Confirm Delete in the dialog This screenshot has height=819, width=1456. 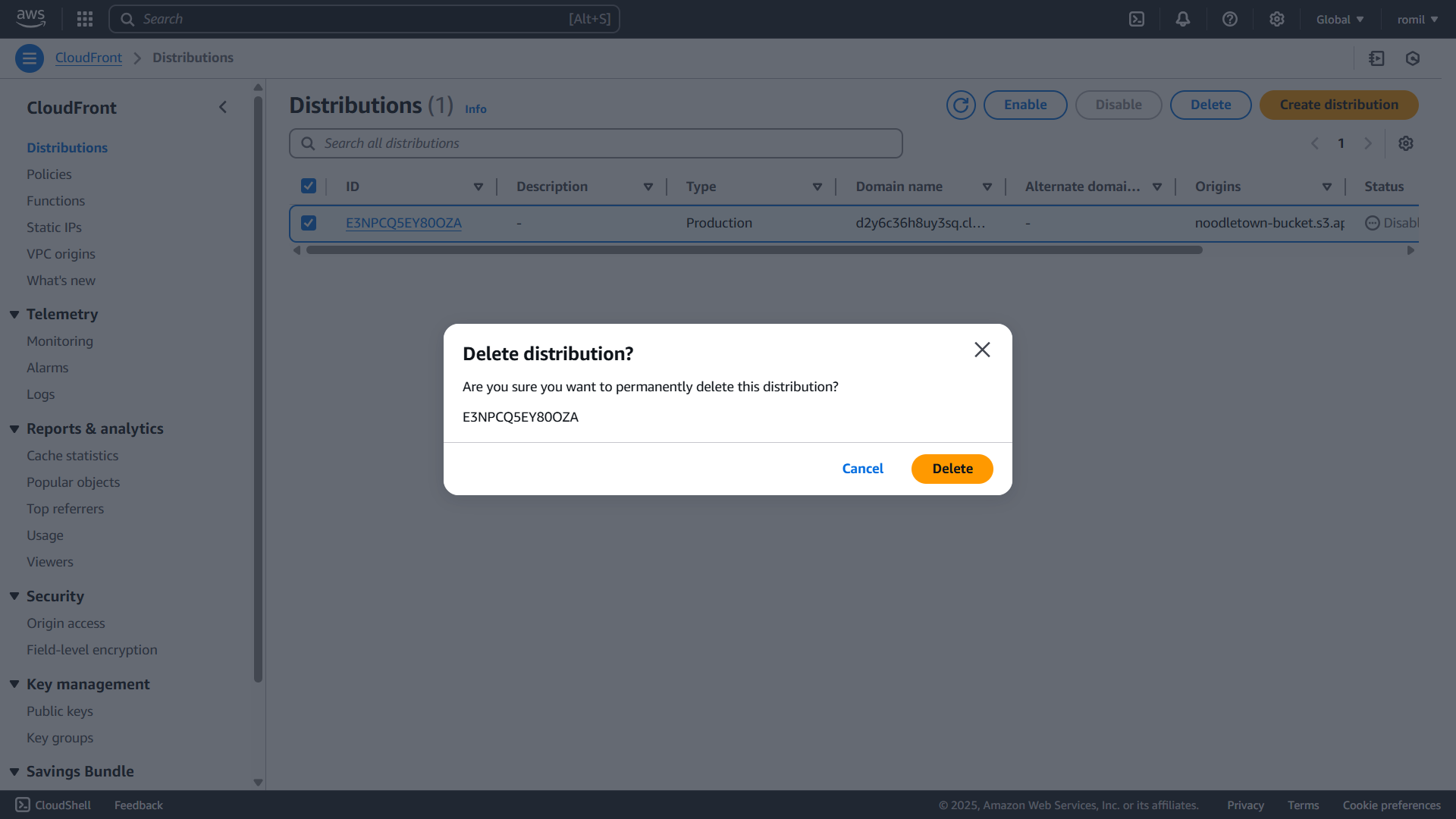[x=952, y=469]
